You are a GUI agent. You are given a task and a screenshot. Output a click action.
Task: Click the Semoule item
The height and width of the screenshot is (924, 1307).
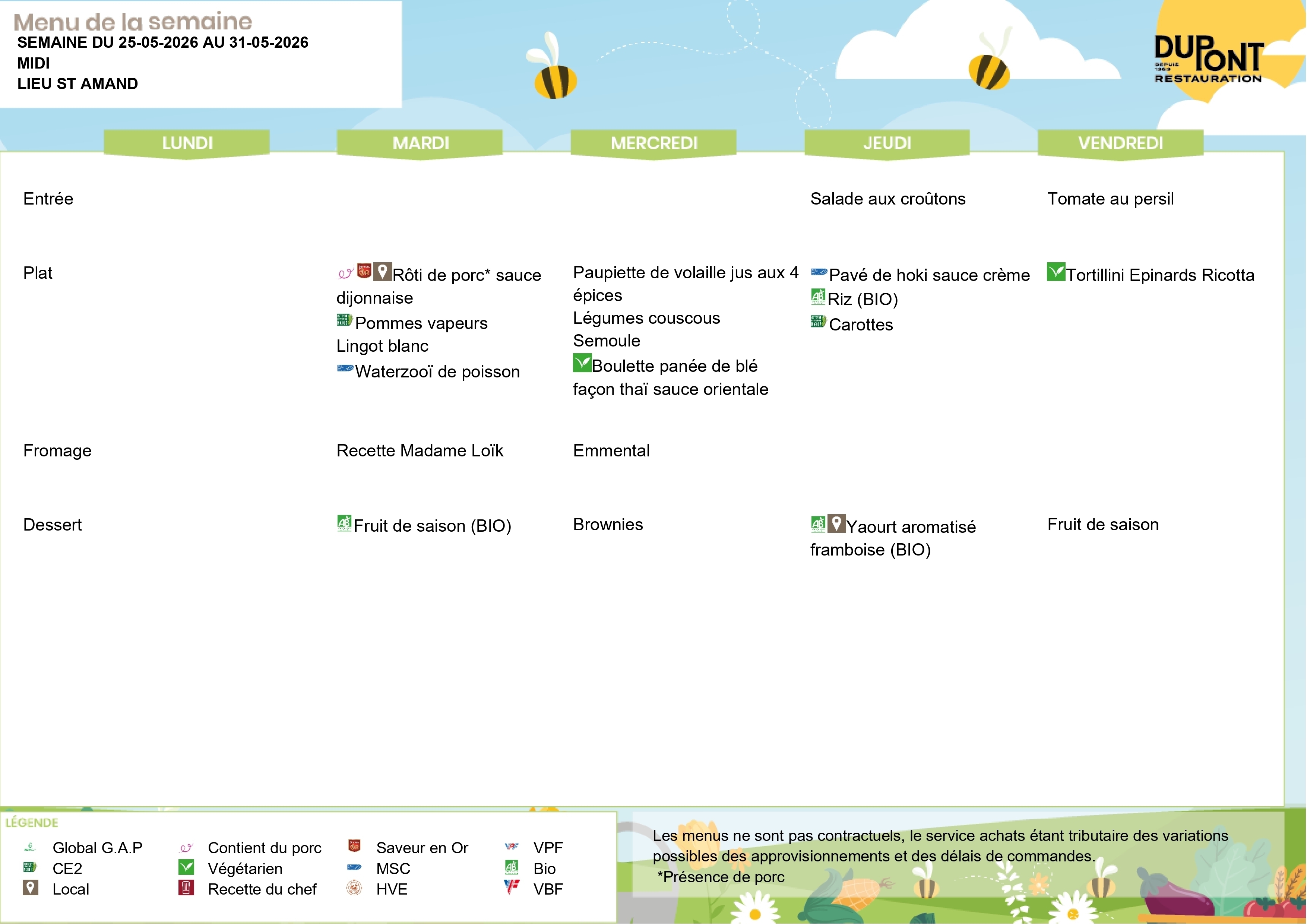[607, 341]
